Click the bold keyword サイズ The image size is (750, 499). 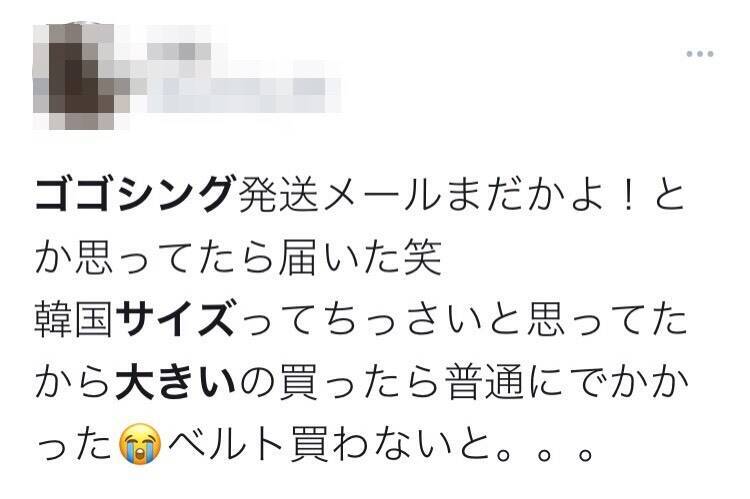(x=175, y=322)
